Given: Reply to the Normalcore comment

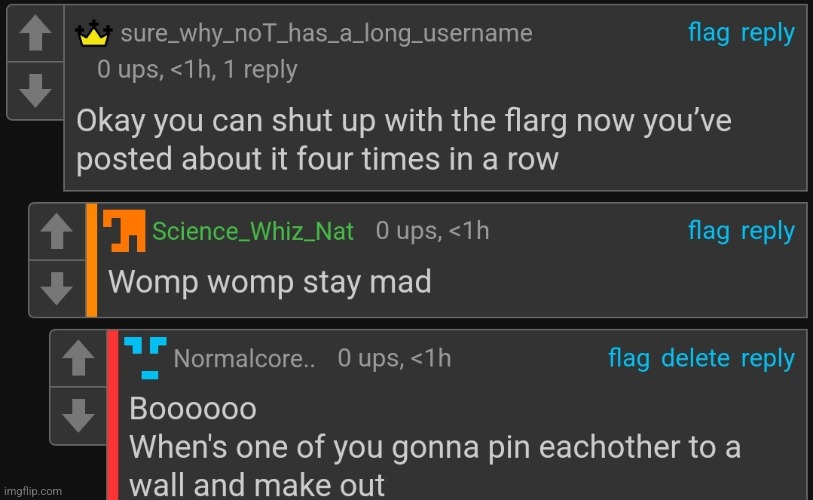Looking at the screenshot, I should coord(767,358).
